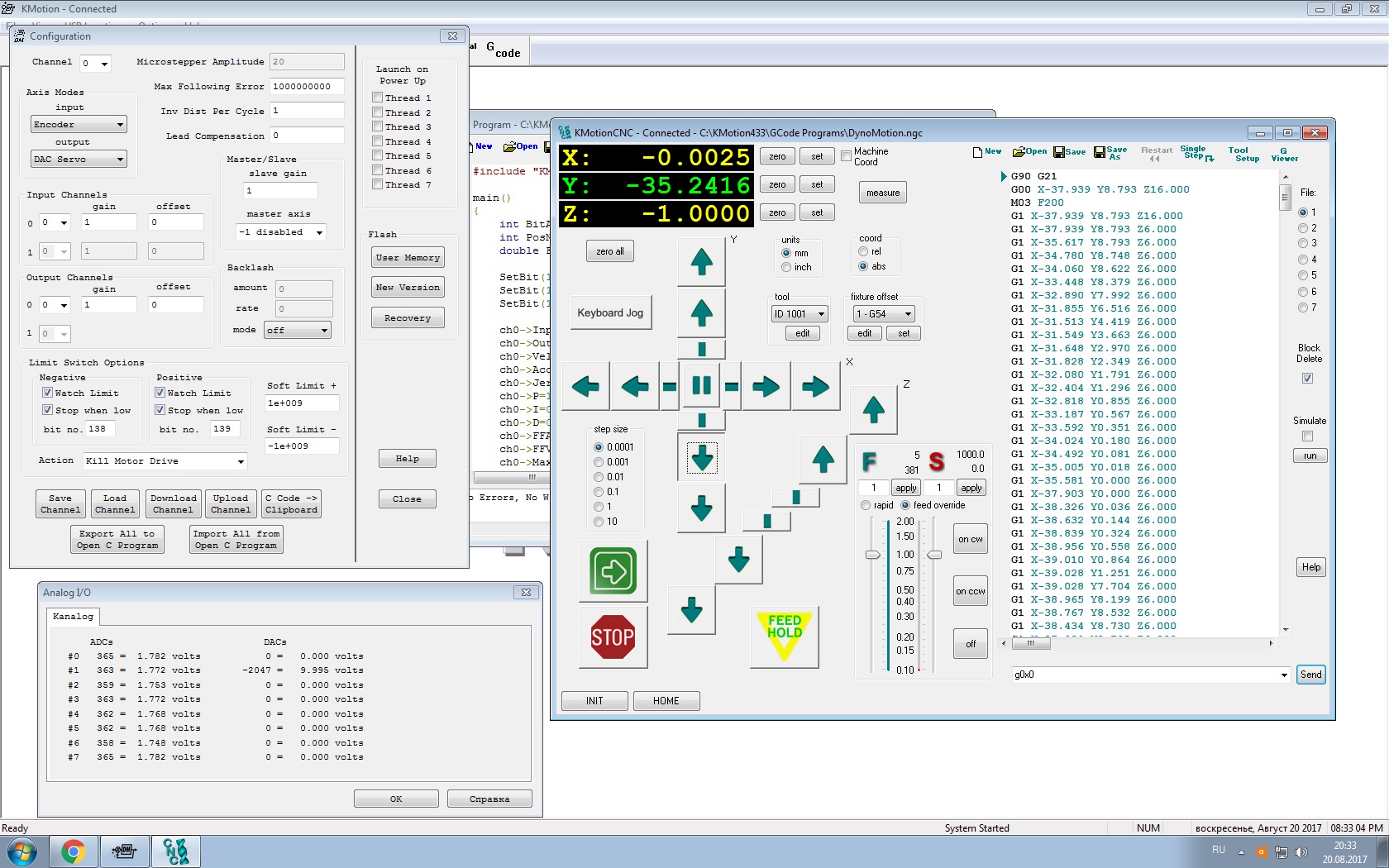Image resolution: width=1389 pixels, height=868 pixels.
Task: Toggle the Simulate checkbox
Action: tap(1307, 436)
